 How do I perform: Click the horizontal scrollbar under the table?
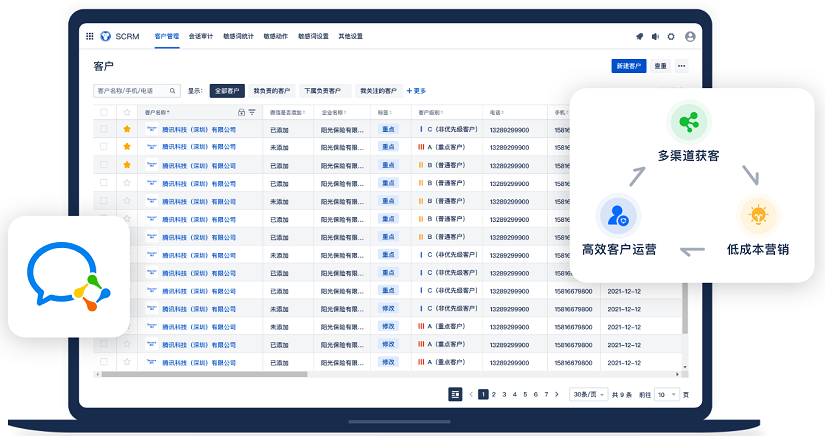(300, 375)
